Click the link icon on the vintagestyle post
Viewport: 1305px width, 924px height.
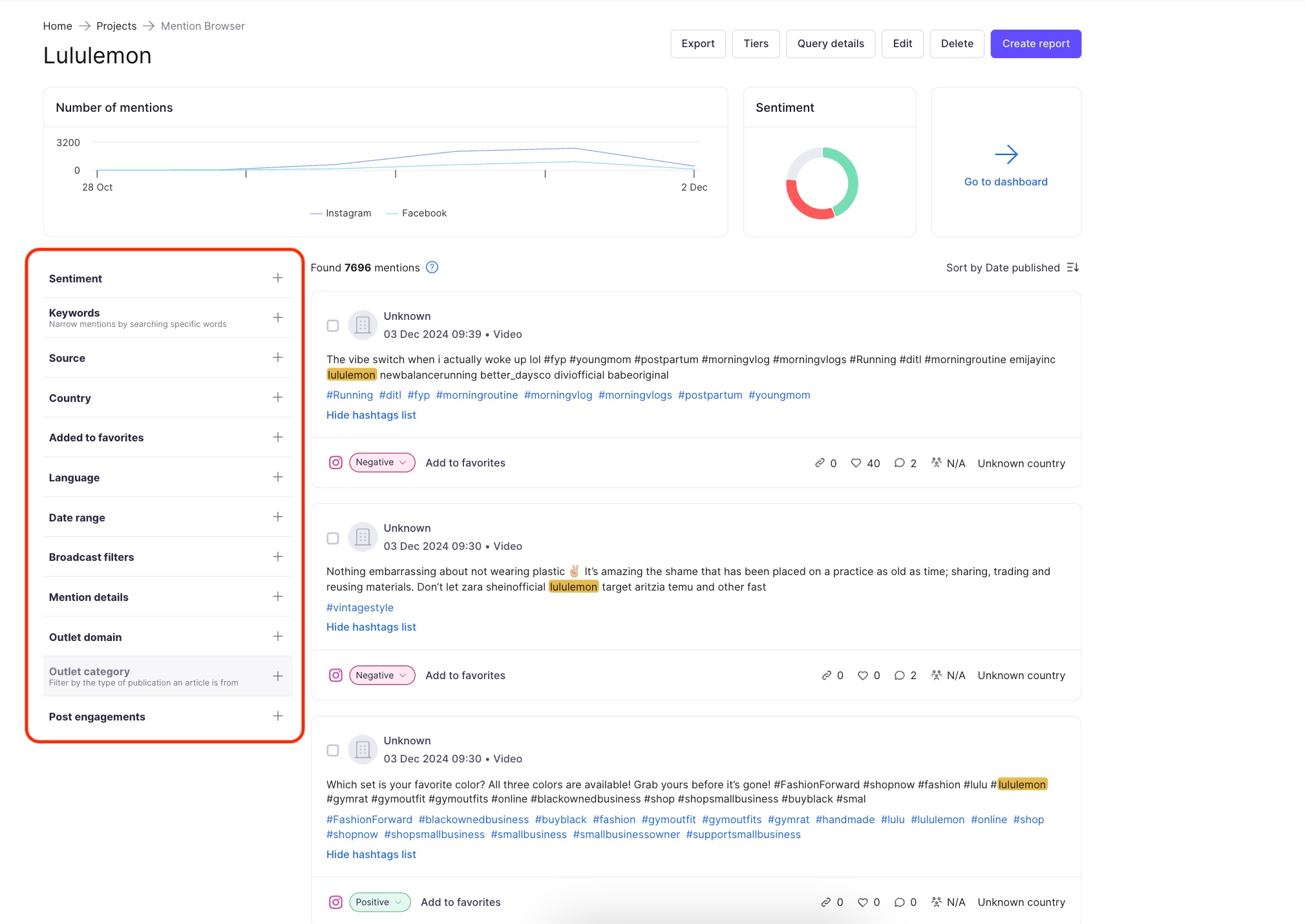(x=826, y=675)
